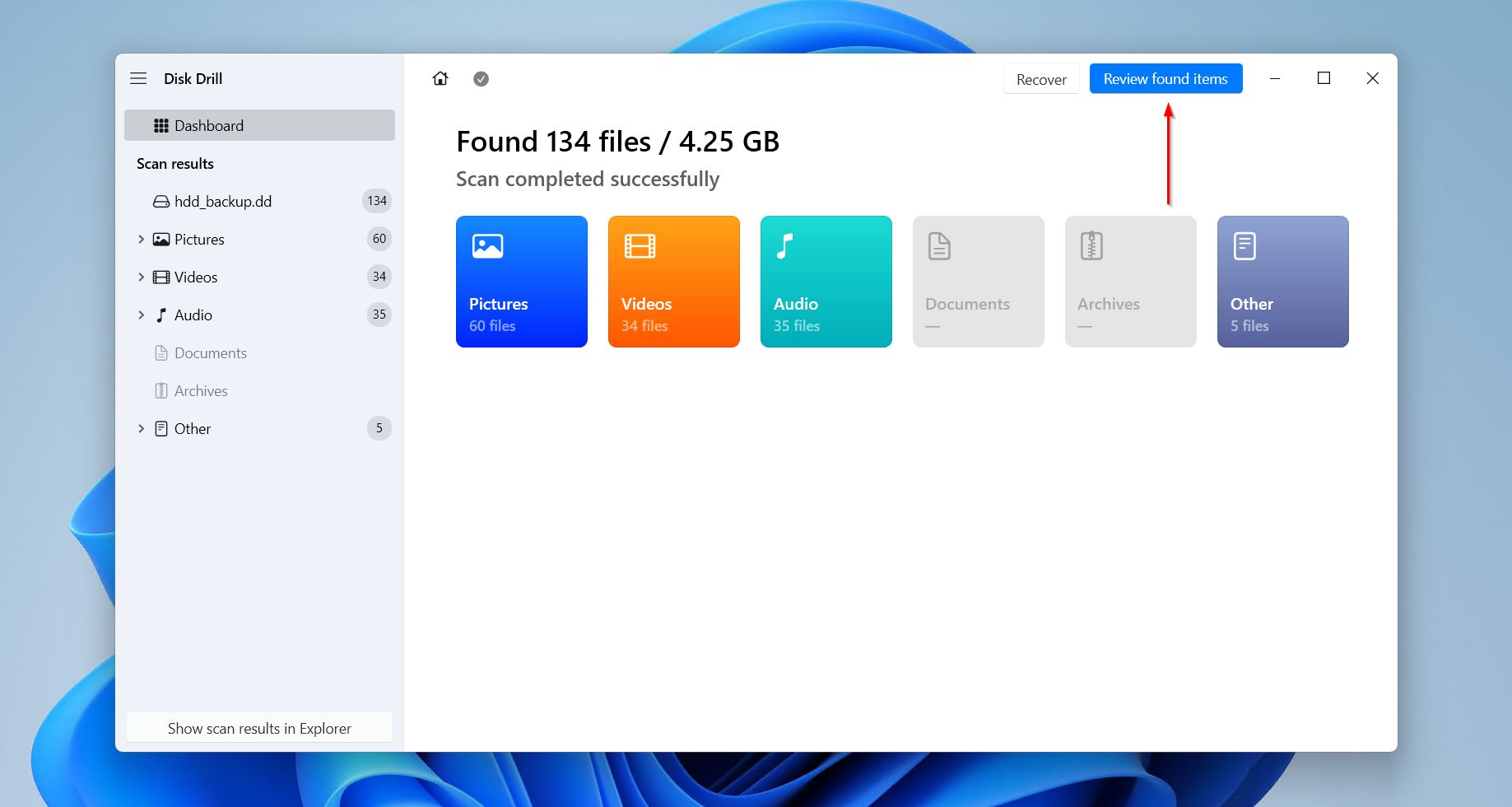Click Show scan results in Explorer

coord(259,728)
